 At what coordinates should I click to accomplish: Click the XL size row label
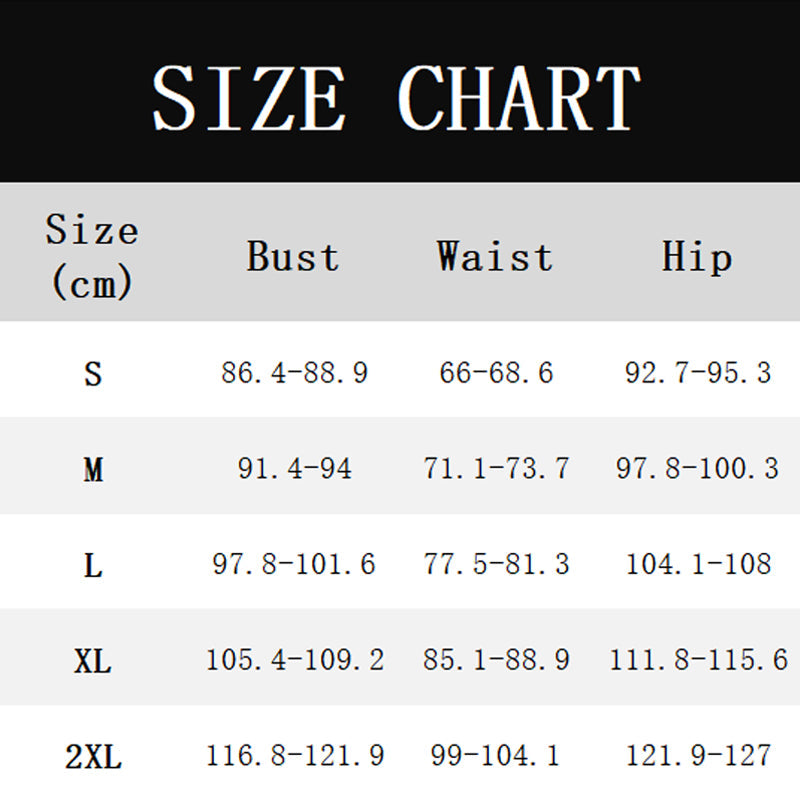[93, 660]
